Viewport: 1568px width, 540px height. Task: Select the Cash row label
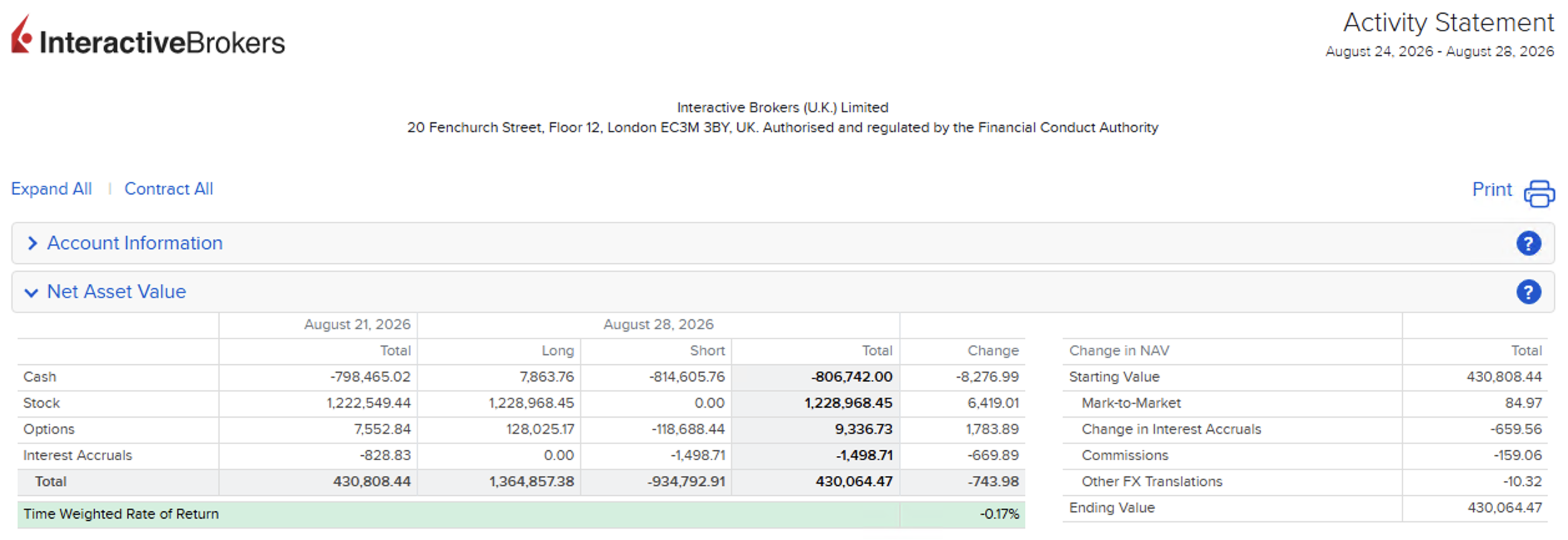[x=40, y=377]
